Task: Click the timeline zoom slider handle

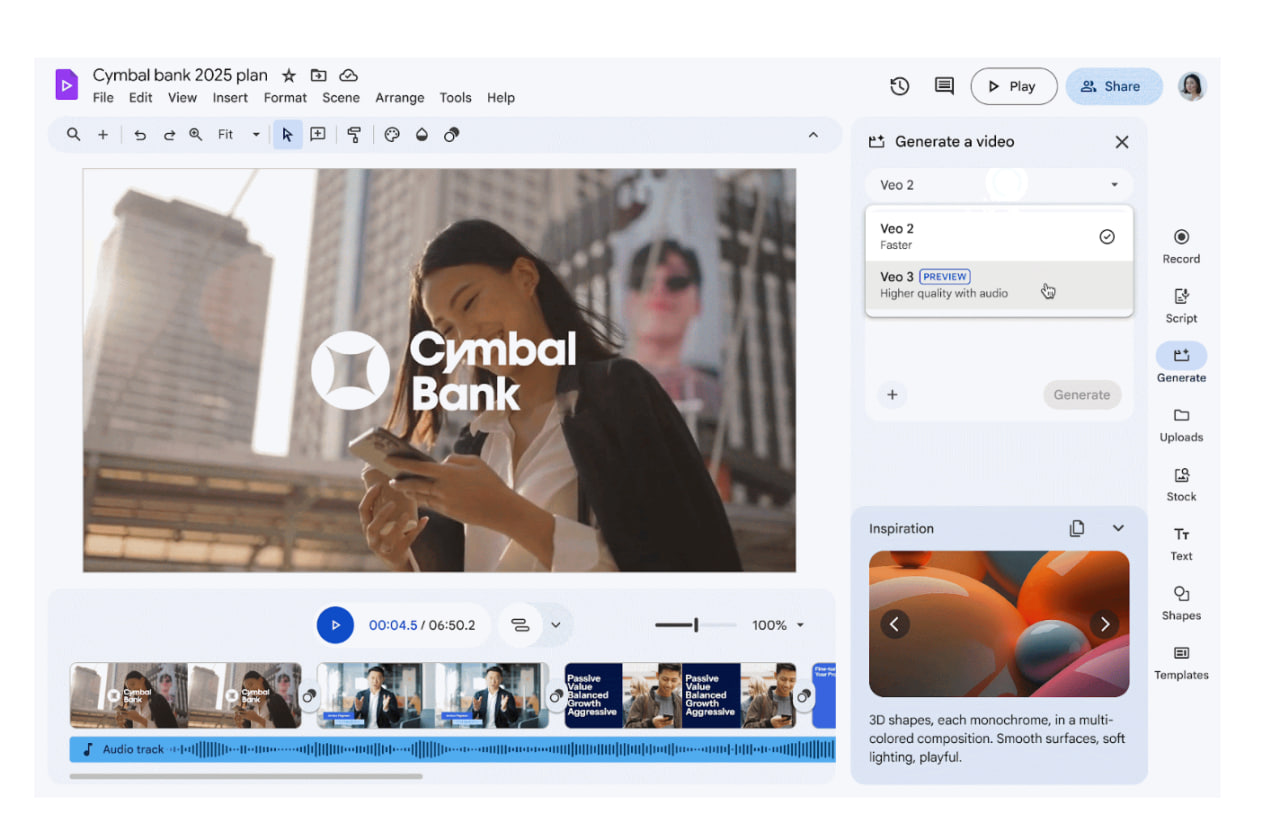Action: point(696,625)
